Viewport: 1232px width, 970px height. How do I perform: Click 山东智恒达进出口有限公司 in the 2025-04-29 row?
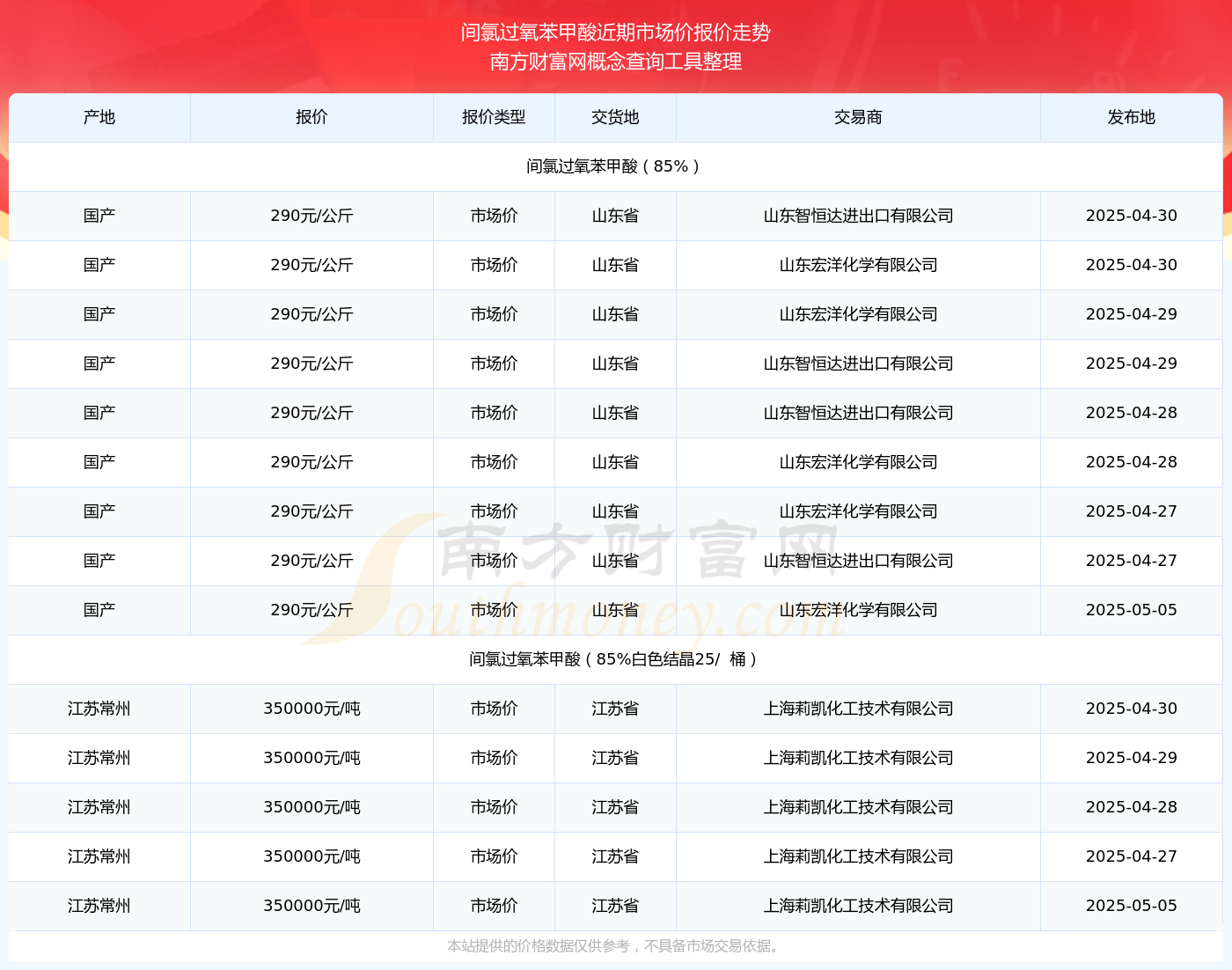click(x=858, y=364)
